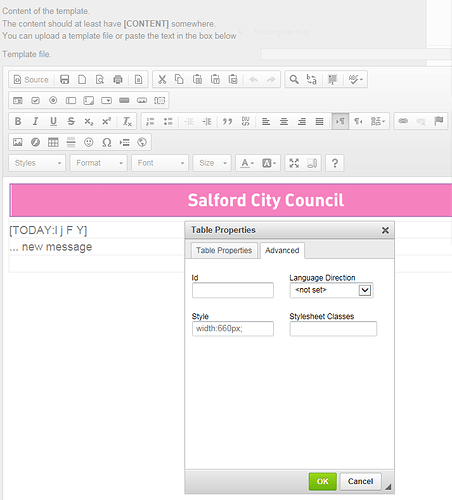Click the Remove Format icon

(127, 121)
